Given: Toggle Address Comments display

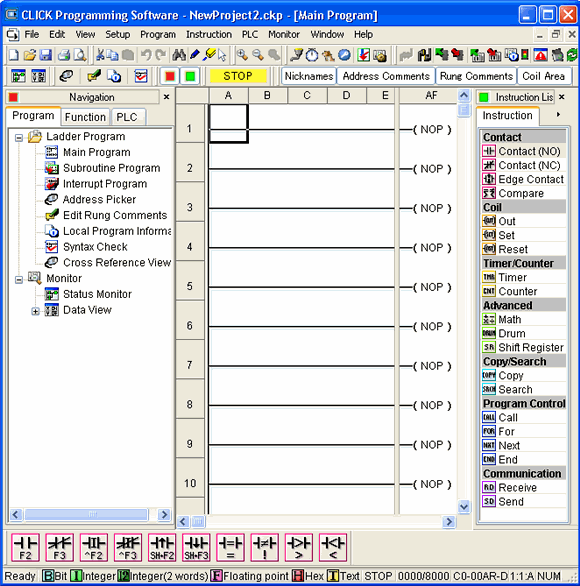Looking at the screenshot, I should (x=386, y=76).
